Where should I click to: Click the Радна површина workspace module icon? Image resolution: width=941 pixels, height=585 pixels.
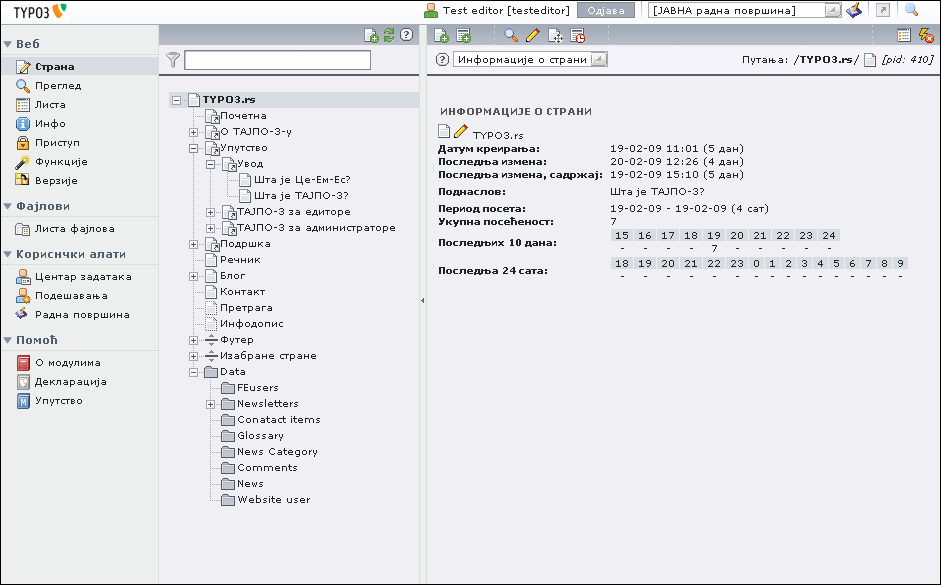pyautogui.click(x=22, y=314)
